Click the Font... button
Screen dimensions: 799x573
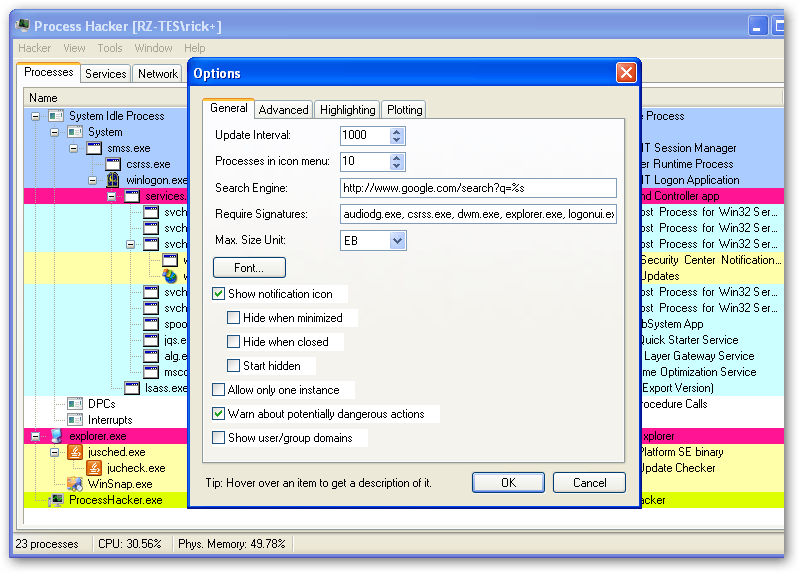tap(249, 268)
